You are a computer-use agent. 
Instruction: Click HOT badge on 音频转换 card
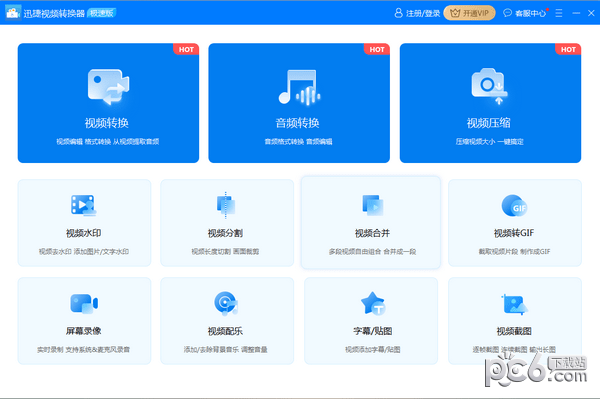coord(377,49)
